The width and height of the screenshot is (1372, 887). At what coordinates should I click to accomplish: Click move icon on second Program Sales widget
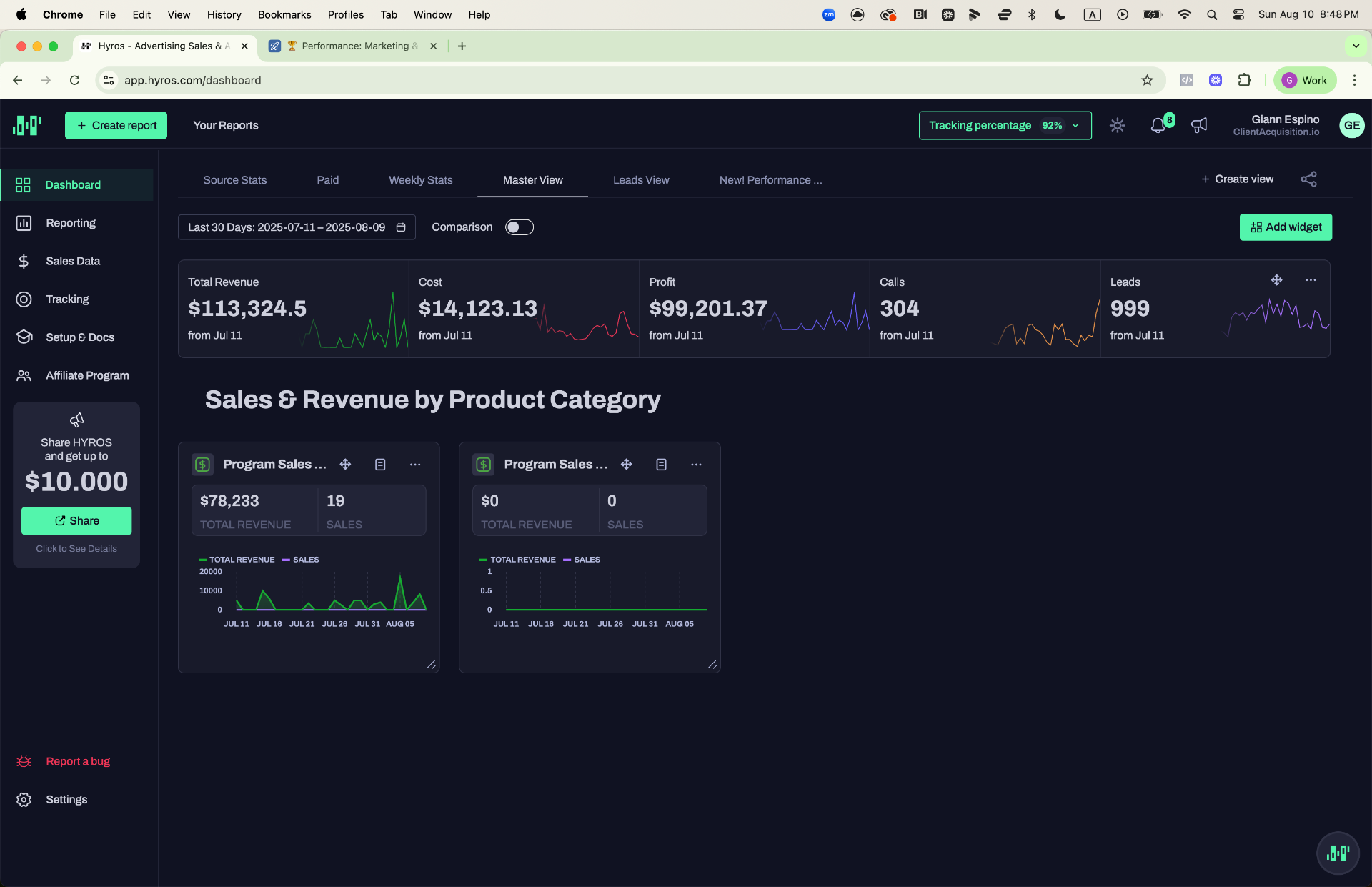tap(627, 465)
